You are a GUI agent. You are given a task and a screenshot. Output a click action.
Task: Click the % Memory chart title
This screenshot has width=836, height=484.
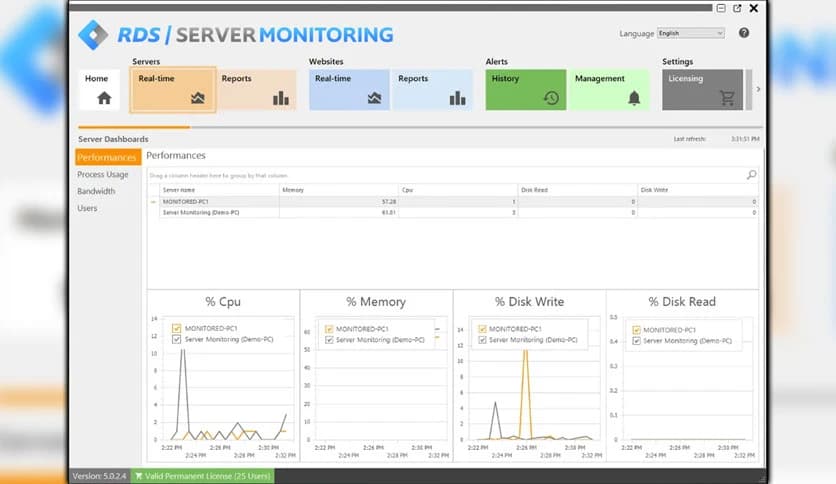pyautogui.click(x=376, y=302)
